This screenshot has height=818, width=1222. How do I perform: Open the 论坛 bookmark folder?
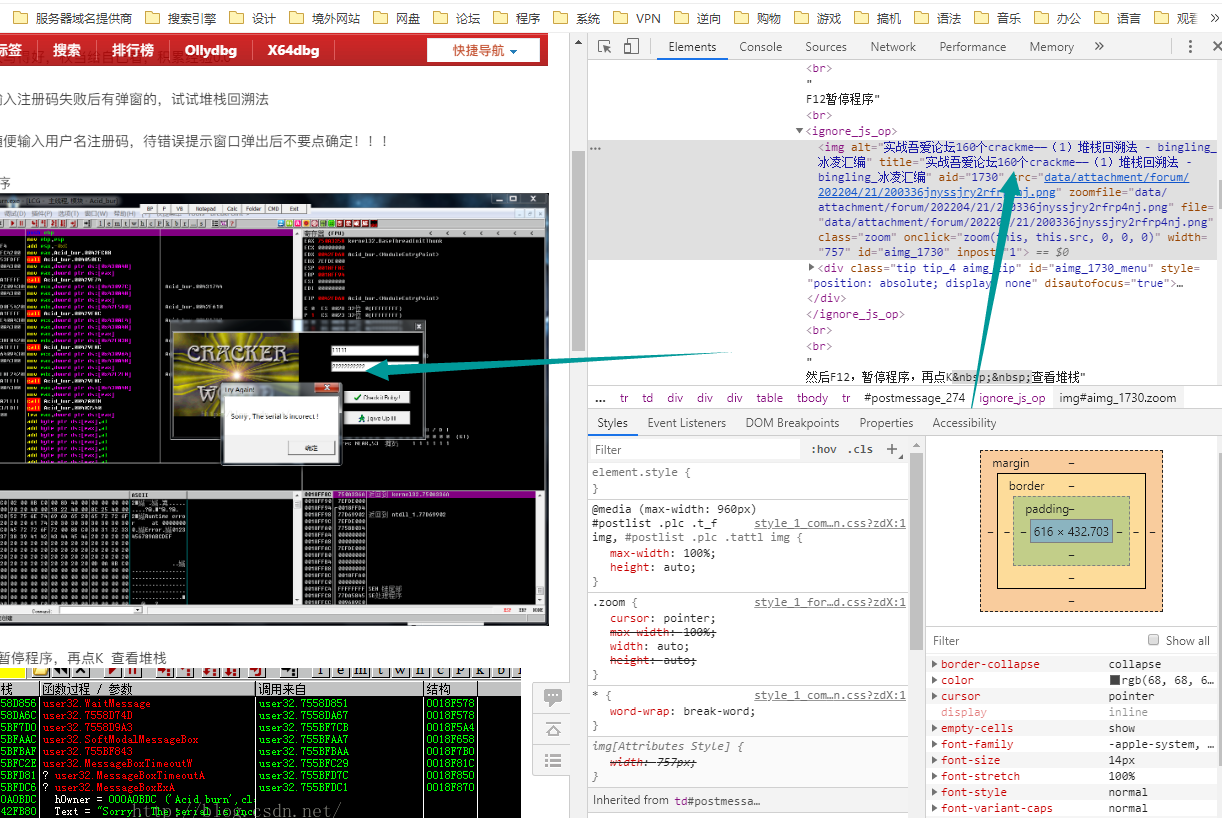click(457, 18)
